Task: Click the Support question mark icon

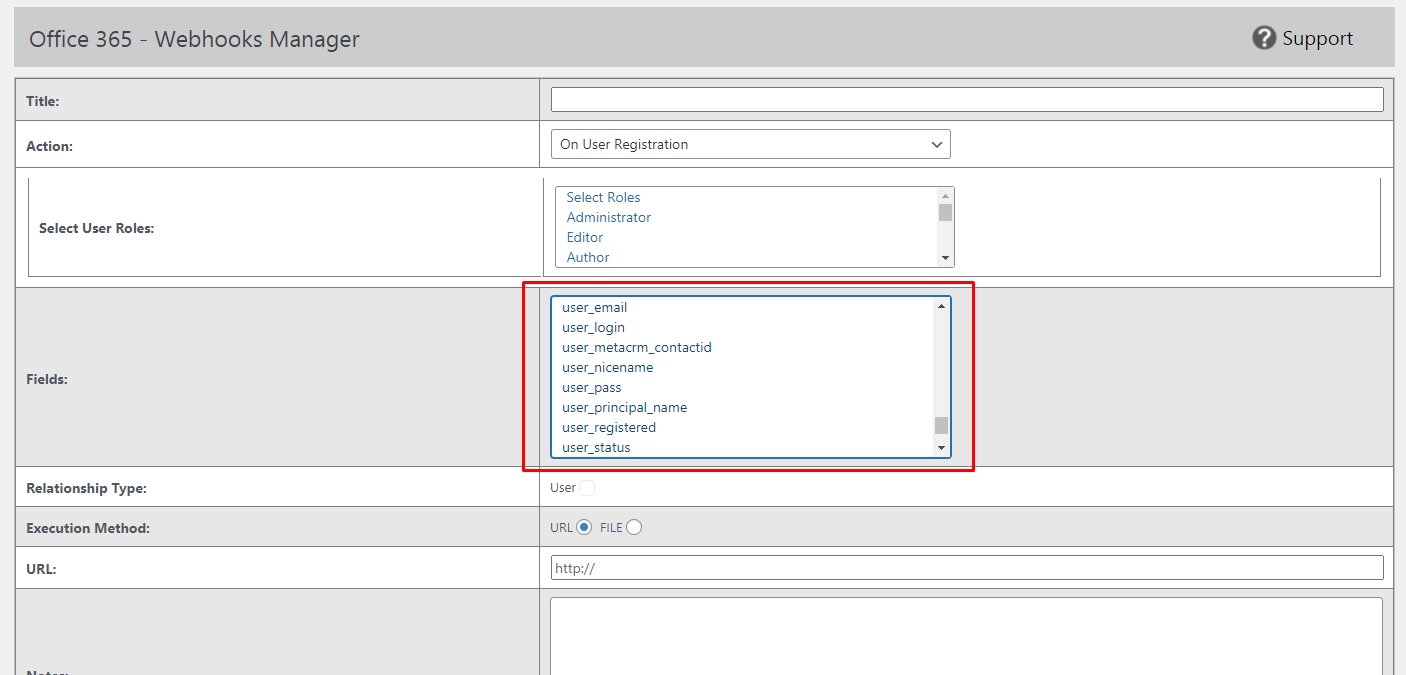Action: [x=1264, y=38]
